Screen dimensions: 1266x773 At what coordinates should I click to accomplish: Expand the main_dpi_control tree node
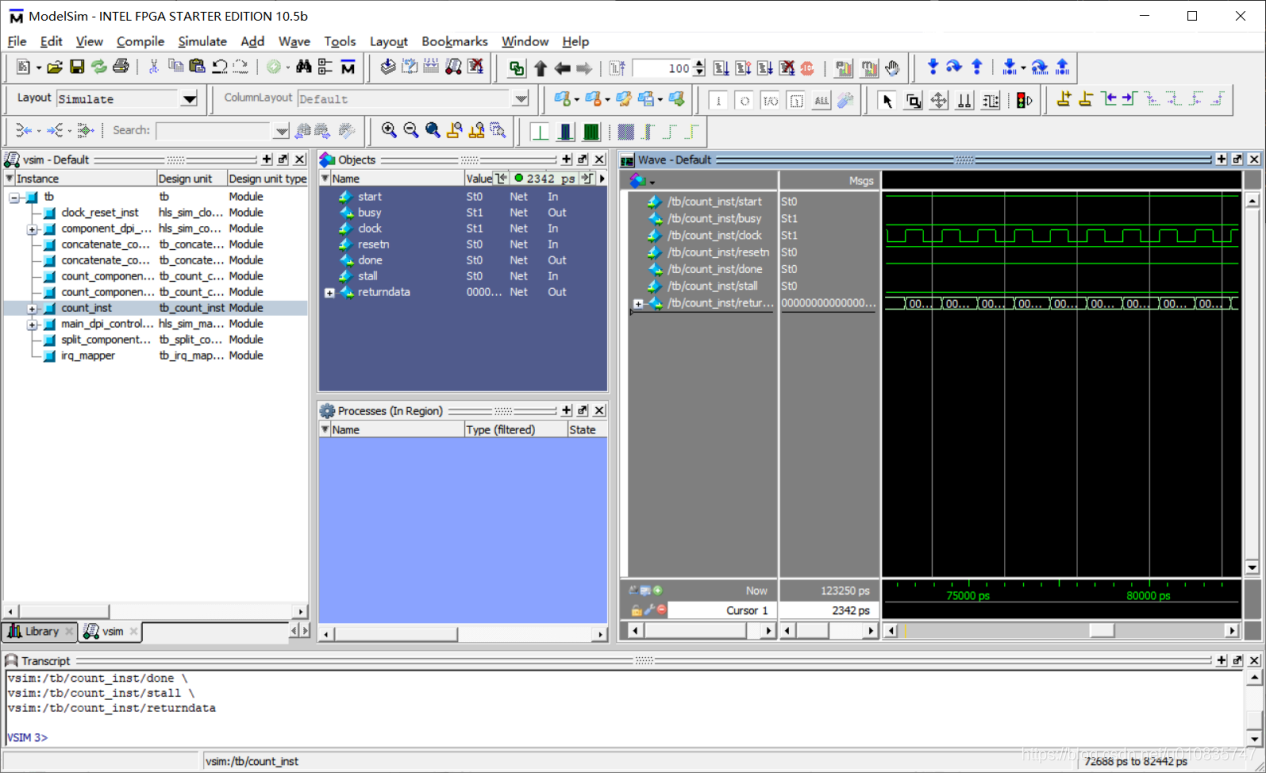click(x=32, y=325)
